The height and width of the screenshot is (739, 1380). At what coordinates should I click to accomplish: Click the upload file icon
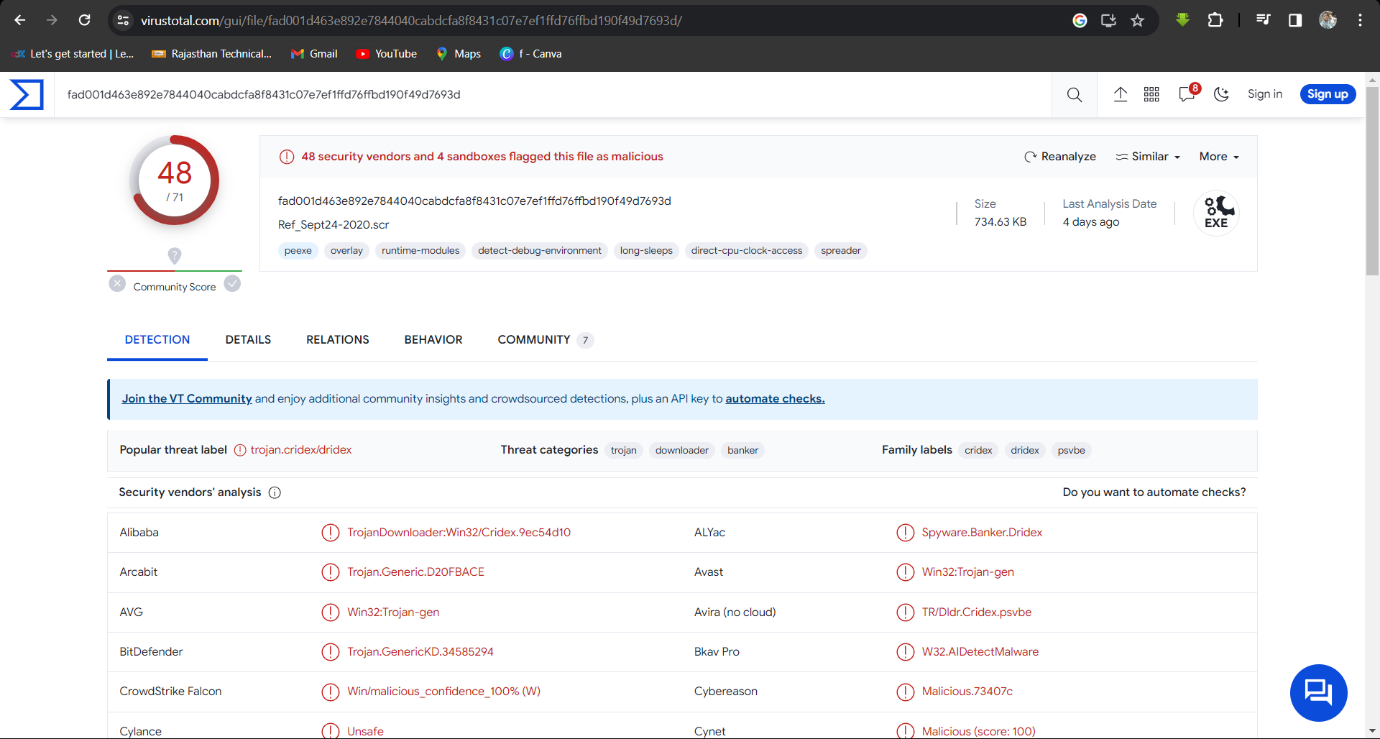coord(1120,94)
